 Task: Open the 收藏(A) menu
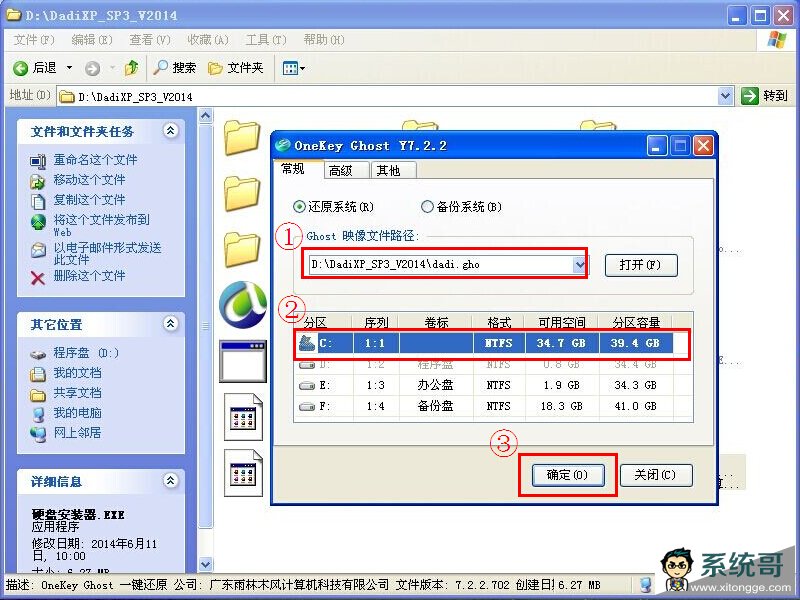pyautogui.click(x=208, y=40)
